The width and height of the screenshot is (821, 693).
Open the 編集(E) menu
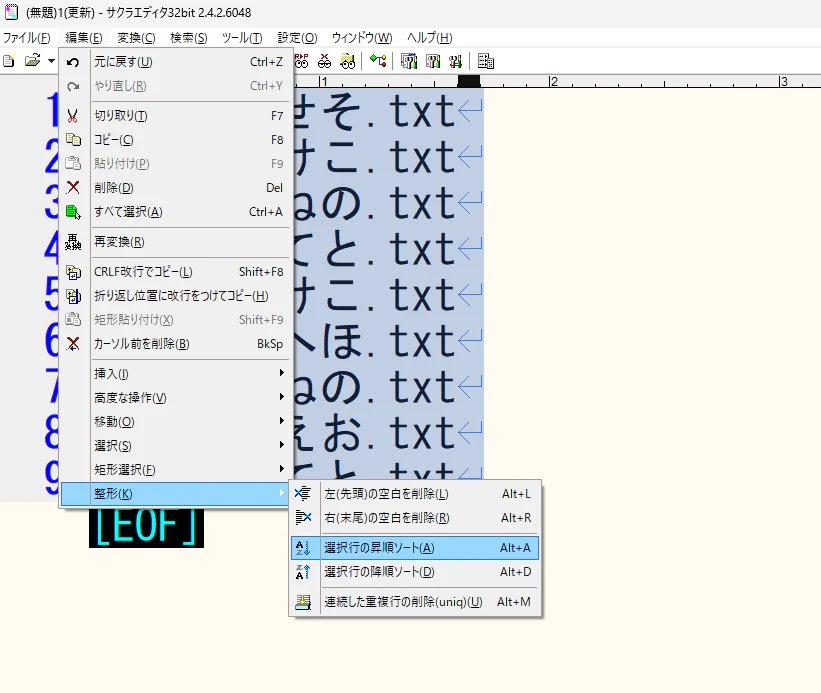83,38
